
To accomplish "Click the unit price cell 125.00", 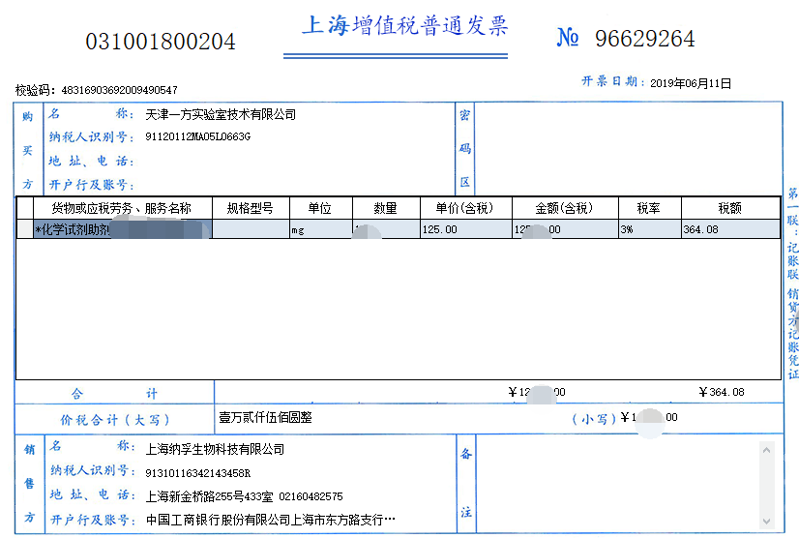I will click(x=440, y=230).
